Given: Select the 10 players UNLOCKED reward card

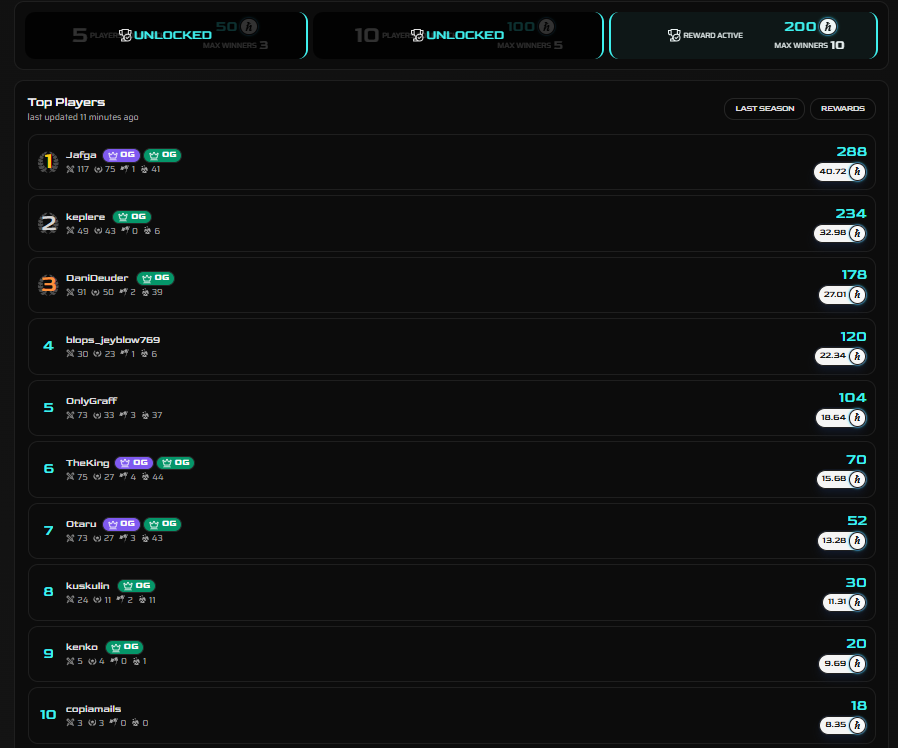Looking at the screenshot, I should click(458, 36).
